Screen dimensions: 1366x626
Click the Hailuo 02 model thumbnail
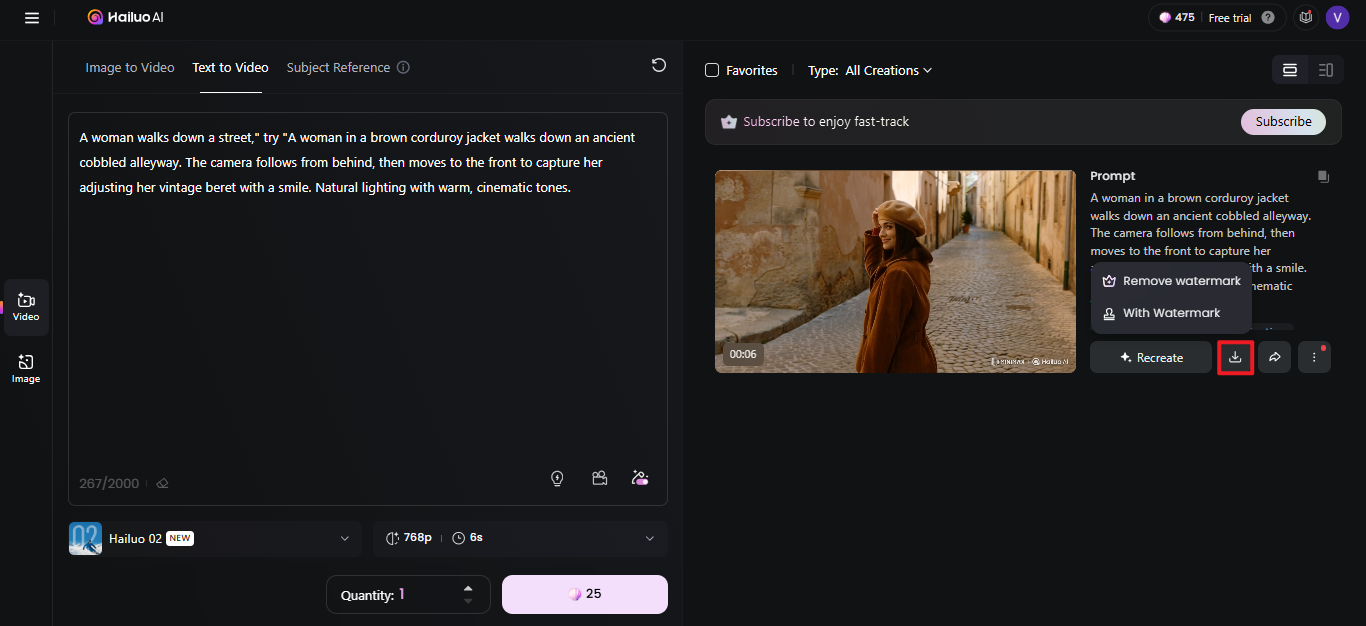pyautogui.click(x=85, y=538)
